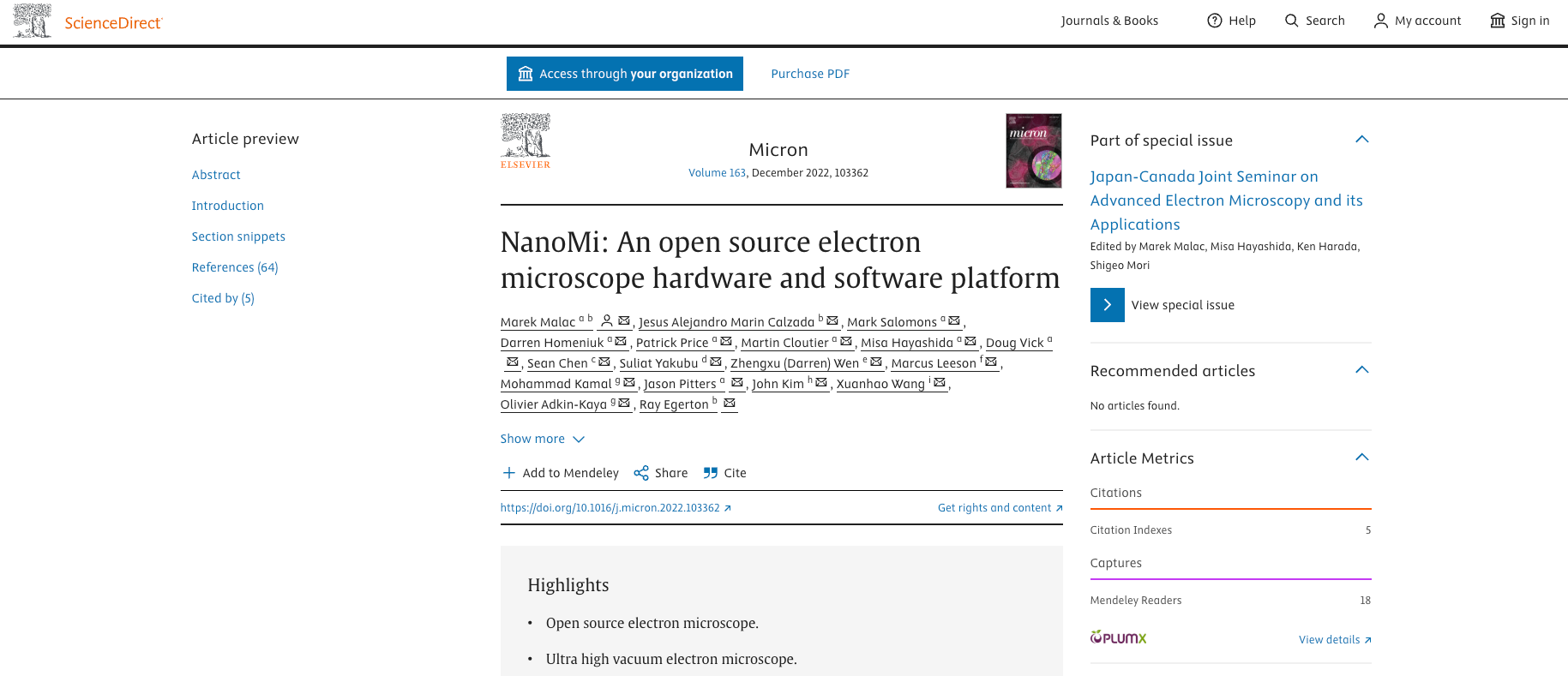Open Journals & Books menu
This screenshot has height=676, width=1568.
click(x=1109, y=21)
